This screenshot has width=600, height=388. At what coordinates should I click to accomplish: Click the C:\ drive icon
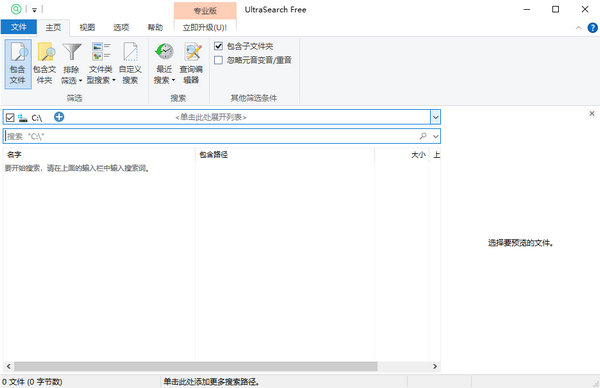click(x=23, y=117)
